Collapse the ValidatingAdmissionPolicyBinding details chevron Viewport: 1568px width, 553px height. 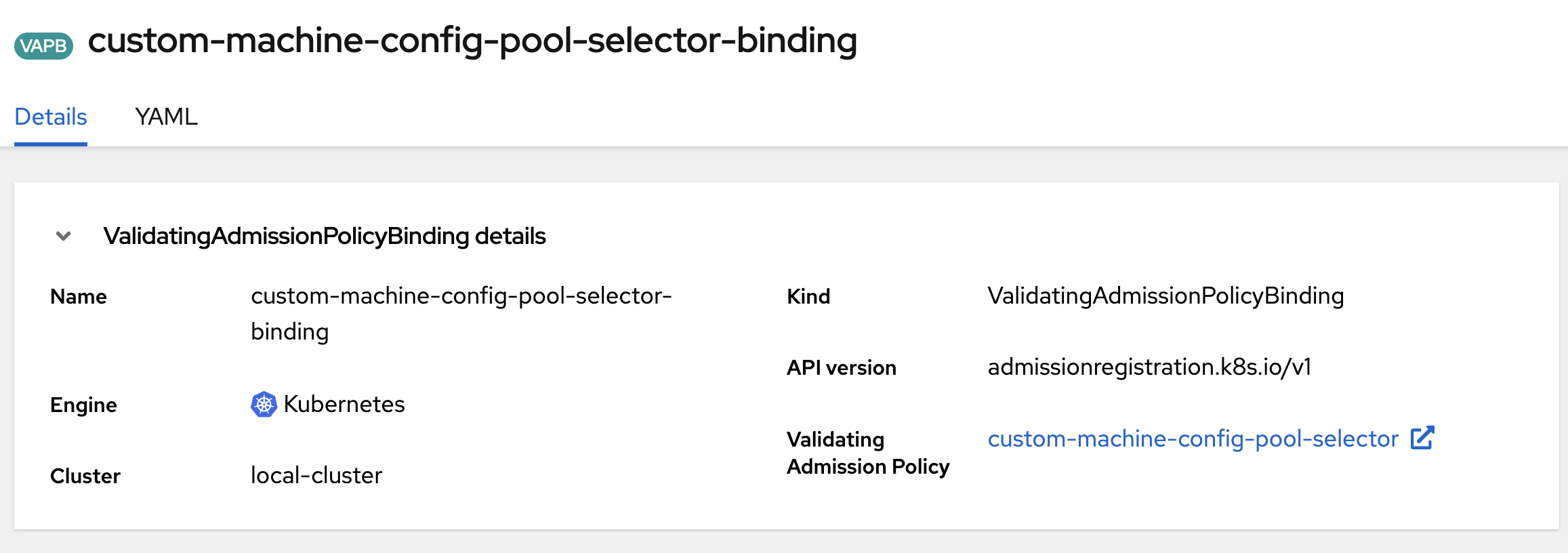pyautogui.click(x=63, y=236)
